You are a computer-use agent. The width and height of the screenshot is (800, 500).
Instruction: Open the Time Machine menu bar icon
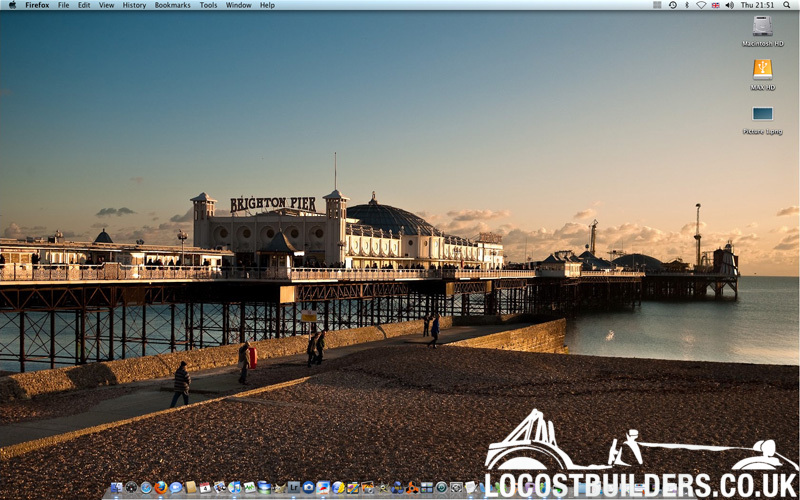pos(672,5)
